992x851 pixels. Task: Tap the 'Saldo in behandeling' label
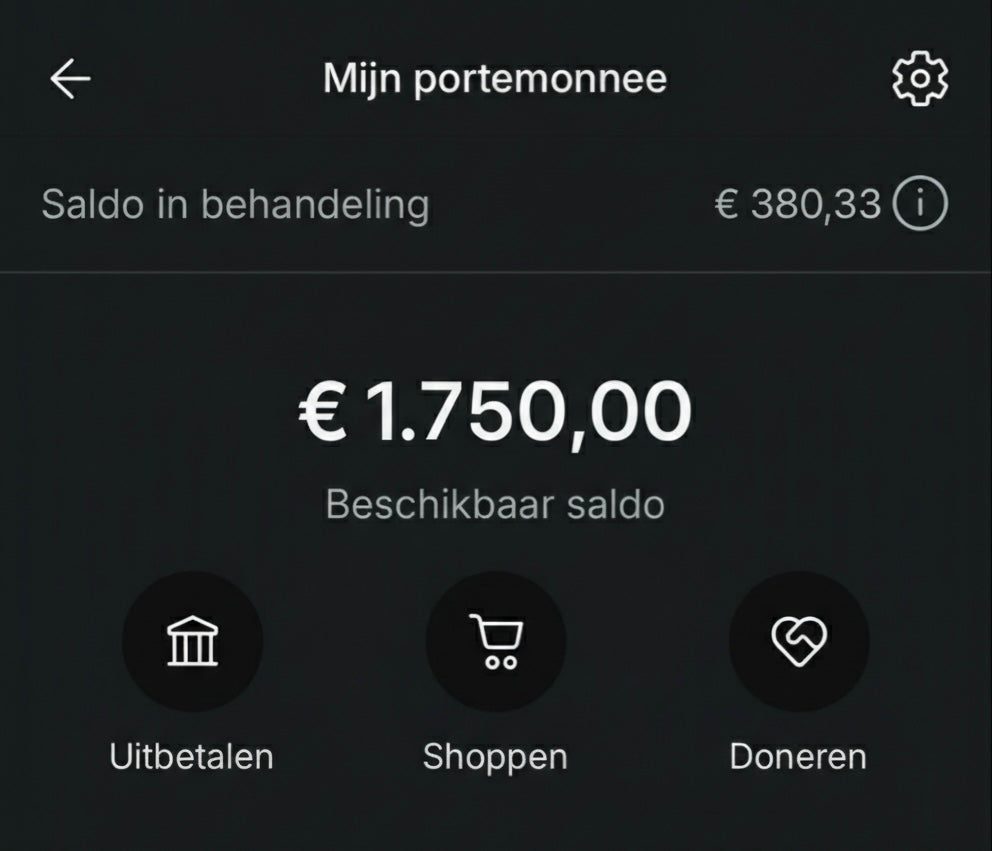coord(235,205)
